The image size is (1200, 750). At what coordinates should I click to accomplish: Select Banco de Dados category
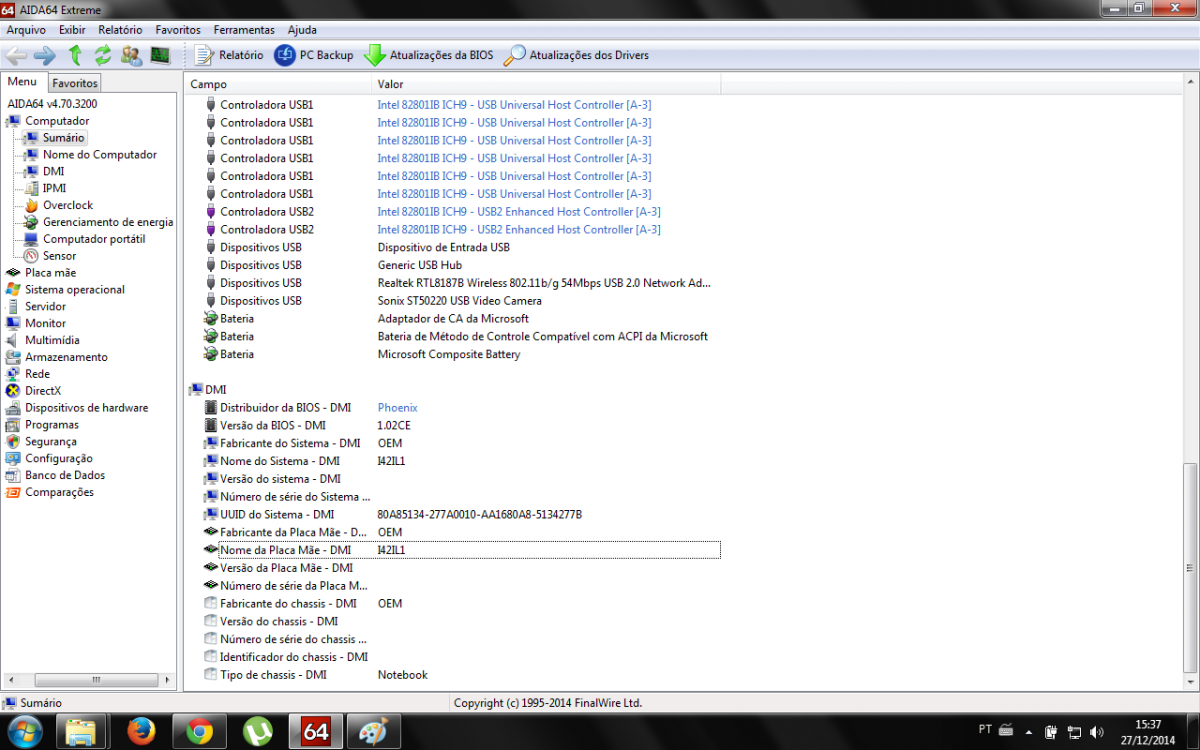click(65, 476)
